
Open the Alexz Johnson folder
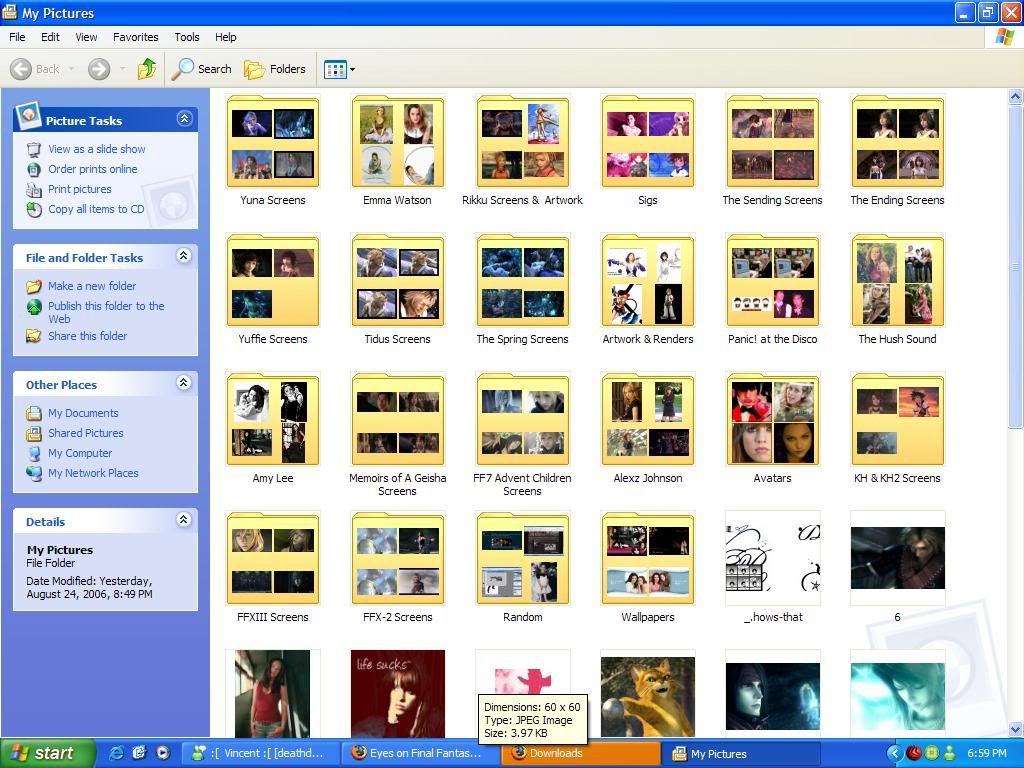(x=648, y=419)
